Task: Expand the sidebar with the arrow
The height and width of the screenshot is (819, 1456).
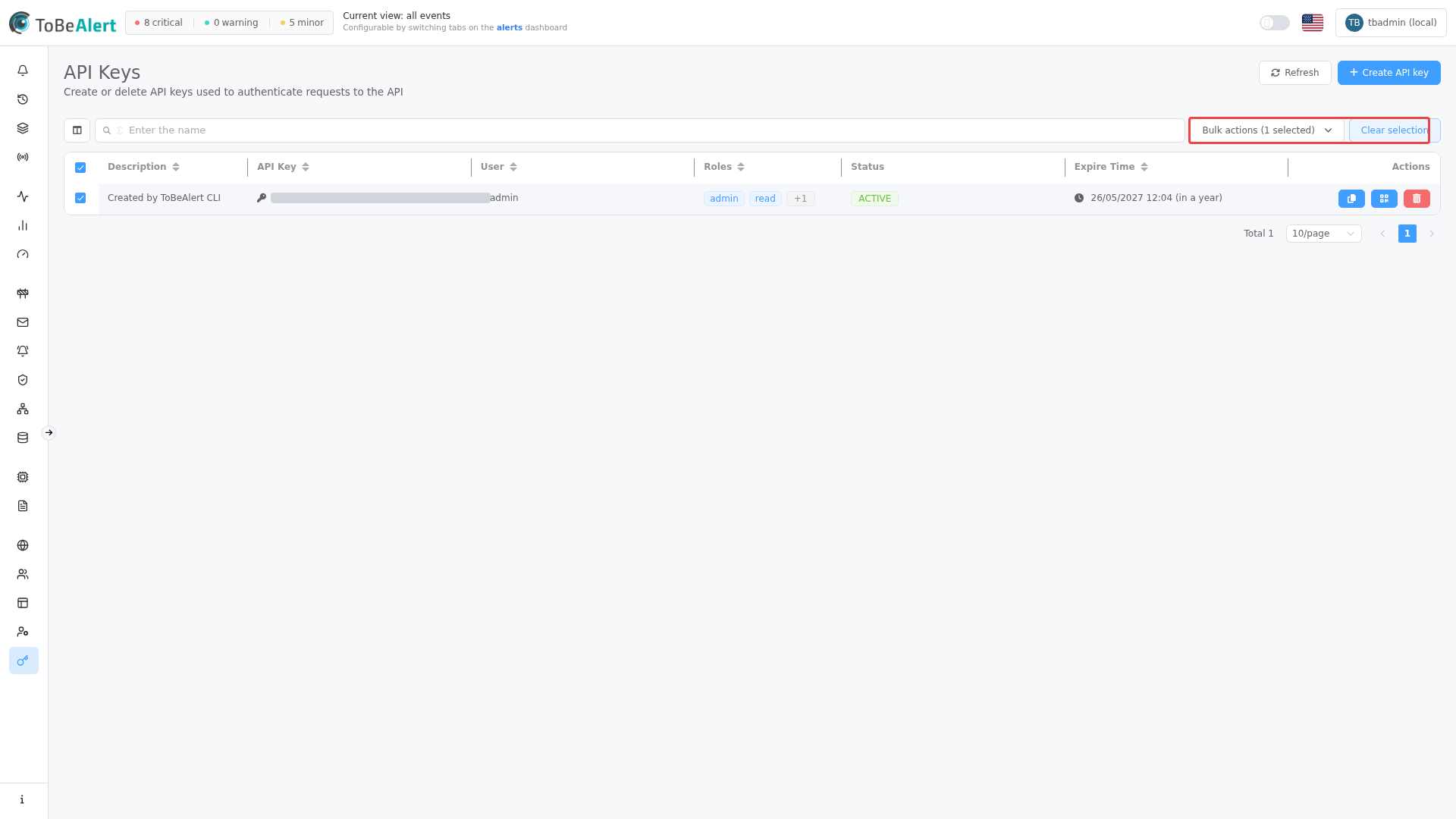Action: 49,433
